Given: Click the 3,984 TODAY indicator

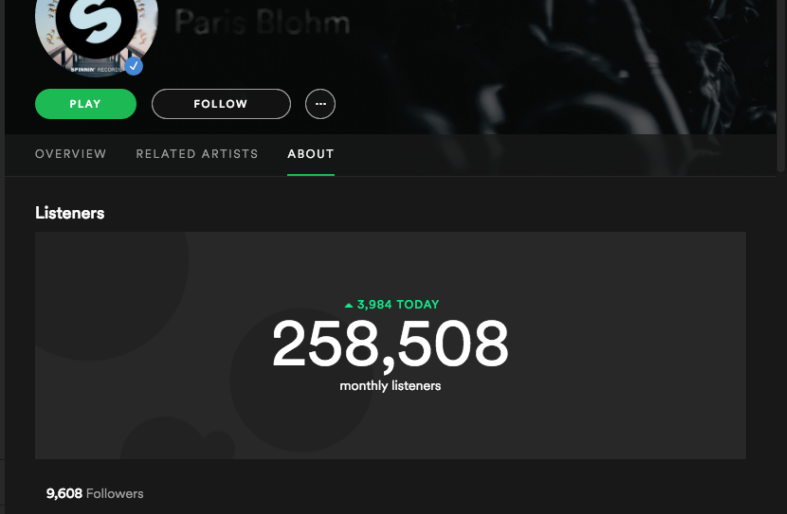Looking at the screenshot, I should (x=391, y=305).
